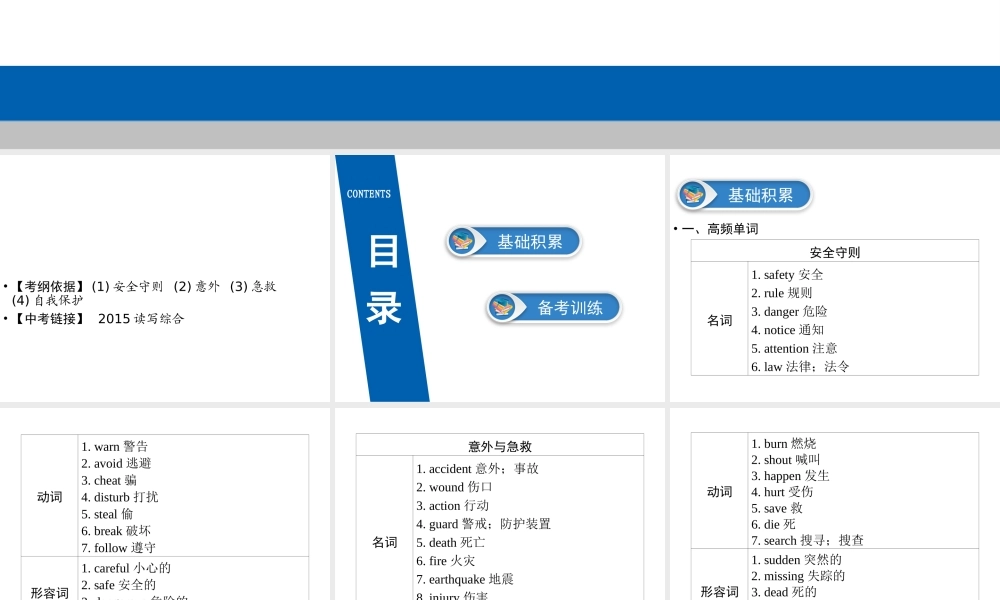This screenshot has height=600, width=1000.
Task: Click the entry '1. sudden 突然的'
Action: [x=796, y=560]
